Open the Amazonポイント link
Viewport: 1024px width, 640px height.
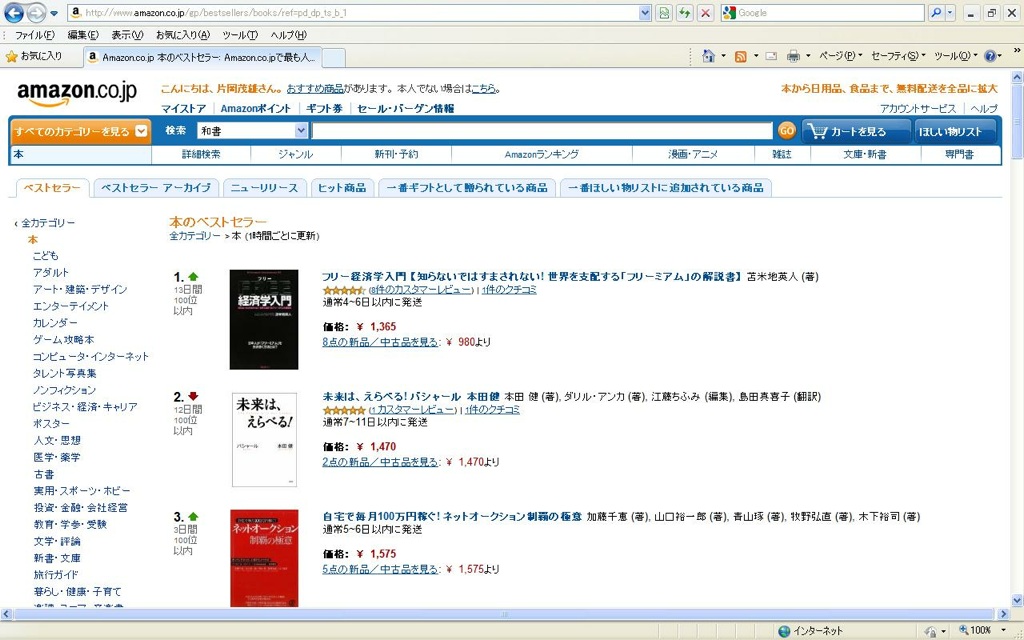[256, 109]
